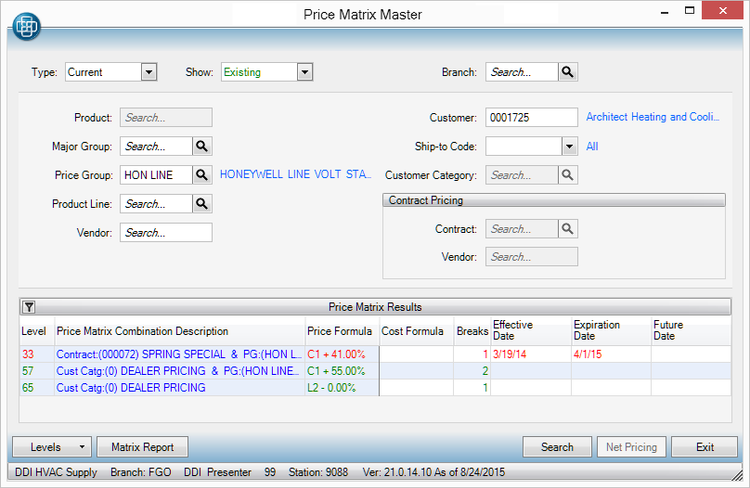Click the Expiration Date column header
The width and height of the screenshot is (750, 488).
point(611,331)
